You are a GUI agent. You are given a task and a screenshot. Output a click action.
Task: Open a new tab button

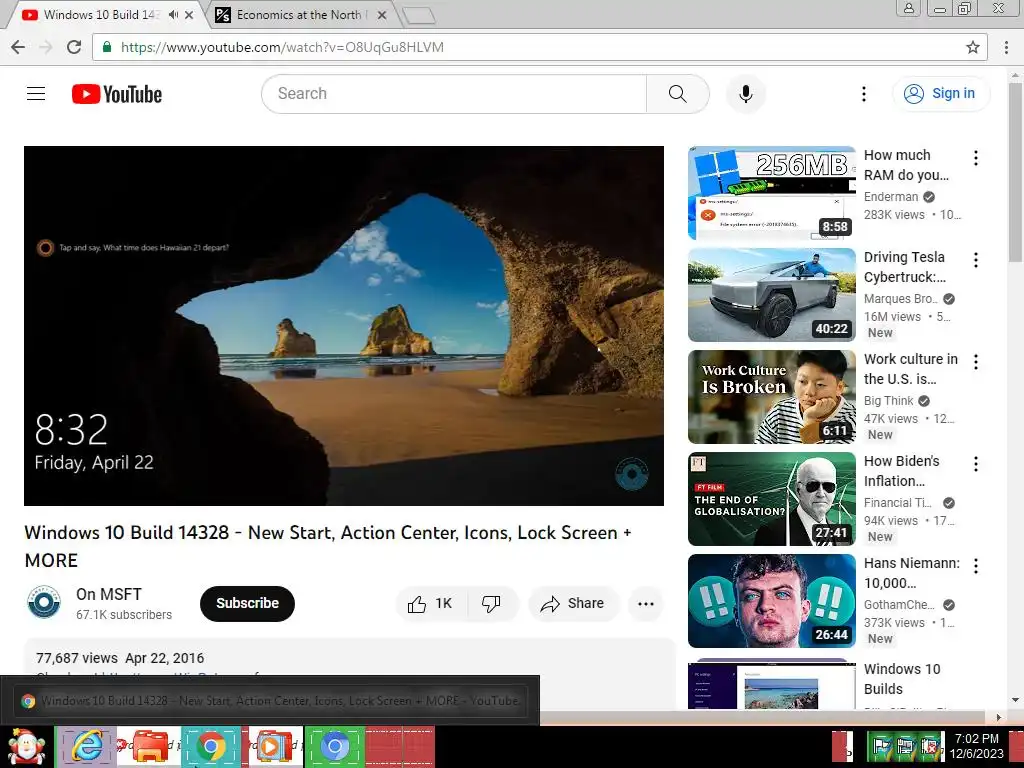click(x=418, y=16)
